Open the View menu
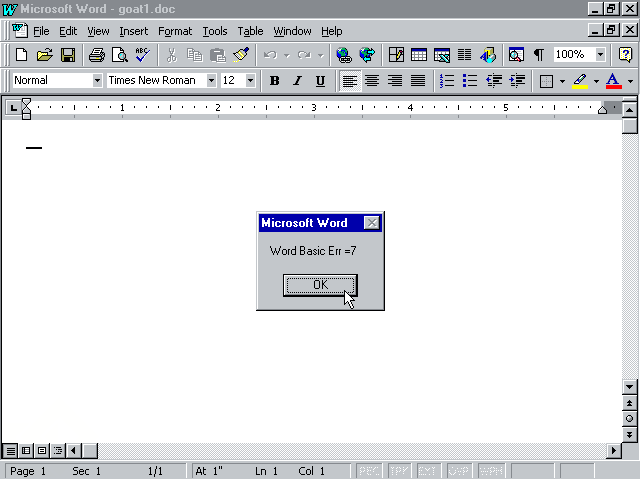Image resolution: width=640 pixels, height=480 pixels. (x=98, y=31)
